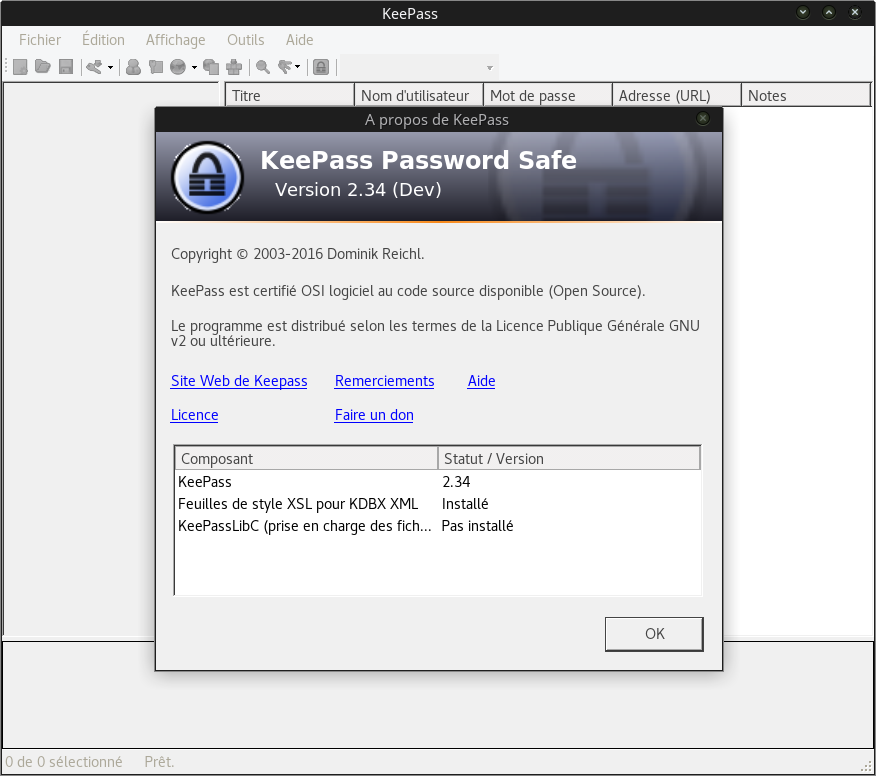The height and width of the screenshot is (776, 876).
Task: Click the Faire un don link
Action: [374, 415]
